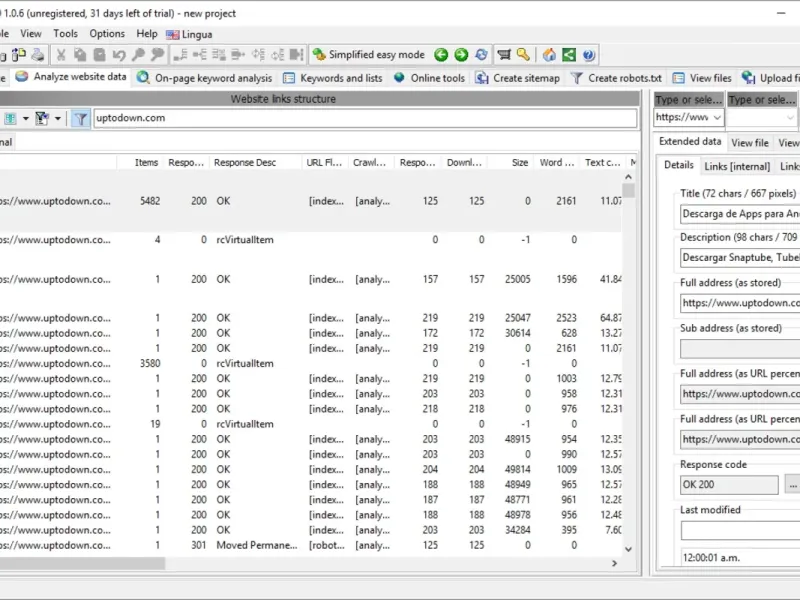Click the copy toolbar icon

pos(80,55)
